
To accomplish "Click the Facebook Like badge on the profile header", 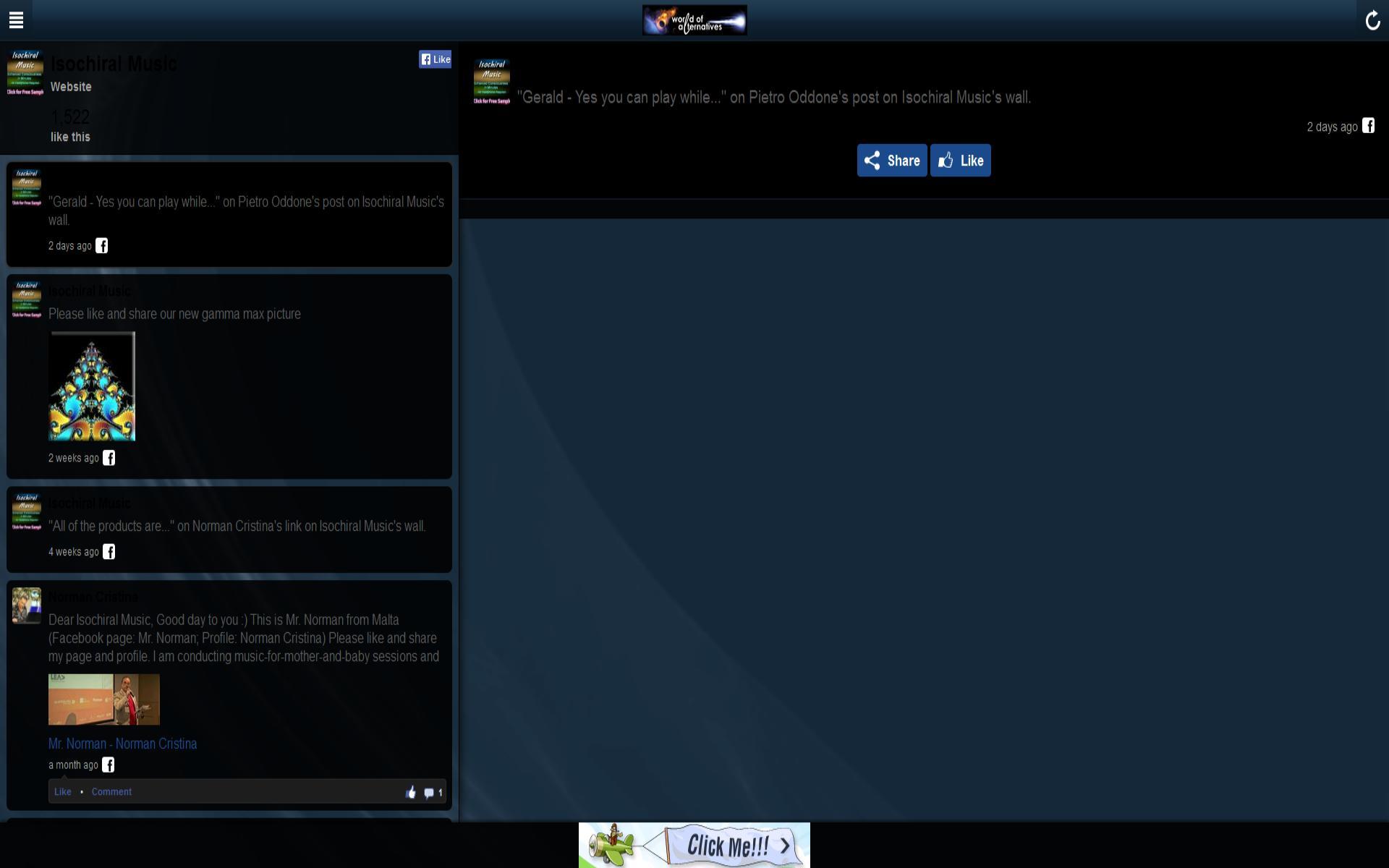I will tap(435, 59).
